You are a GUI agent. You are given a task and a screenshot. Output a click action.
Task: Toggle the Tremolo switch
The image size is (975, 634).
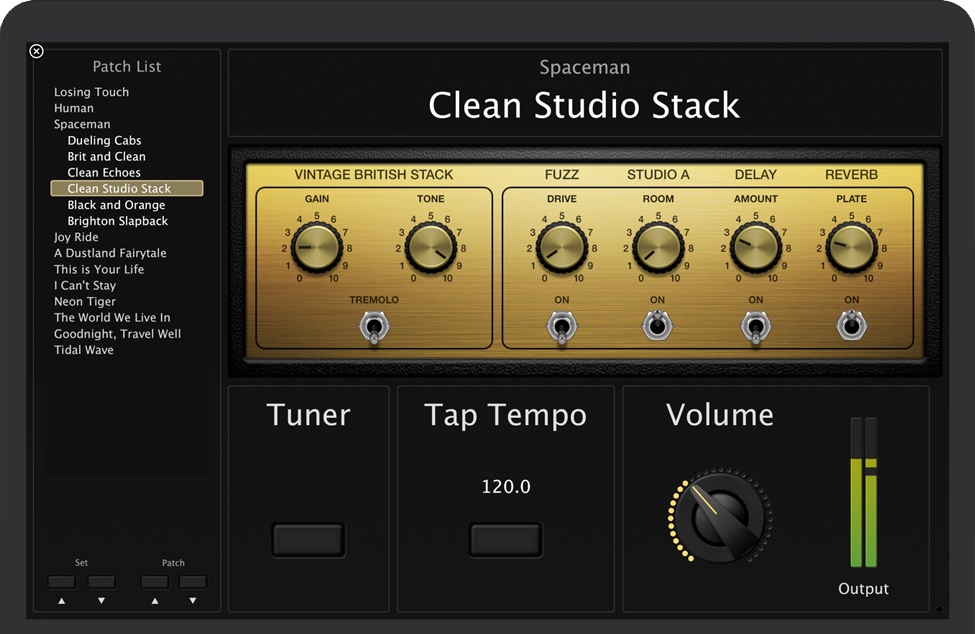coord(374,326)
